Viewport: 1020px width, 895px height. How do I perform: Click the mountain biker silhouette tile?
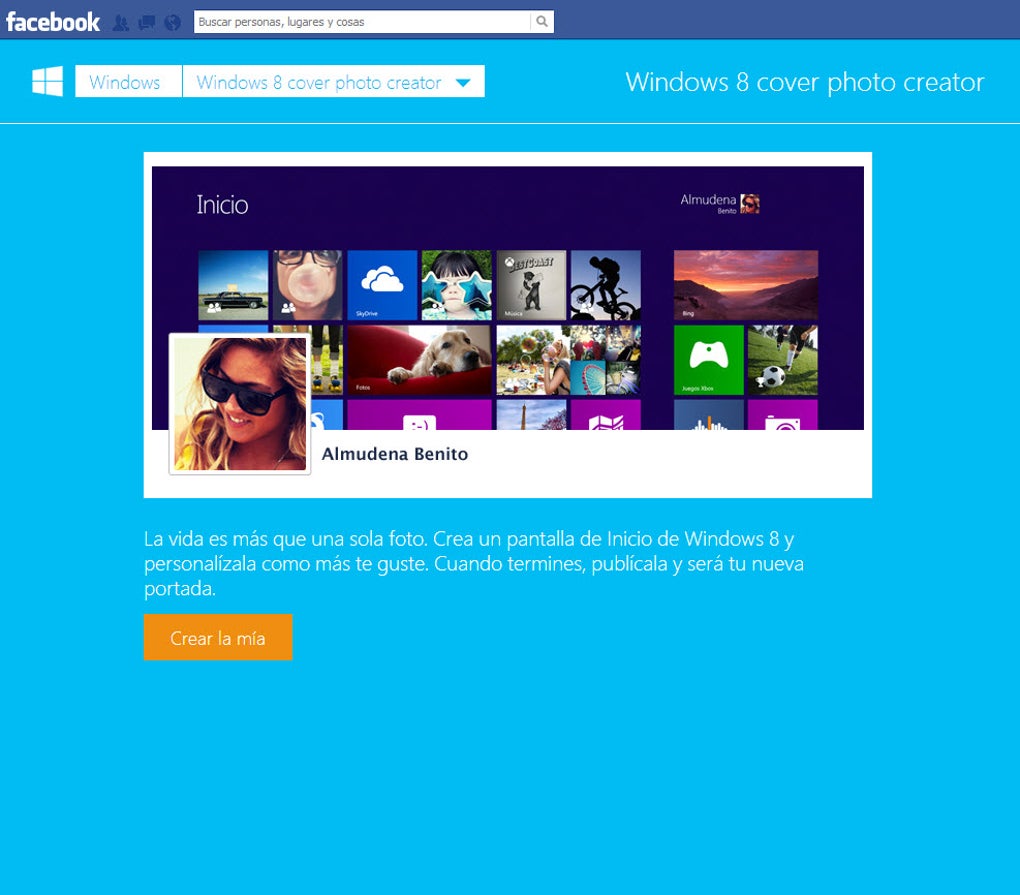pyautogui.click(x=606, y=286)
